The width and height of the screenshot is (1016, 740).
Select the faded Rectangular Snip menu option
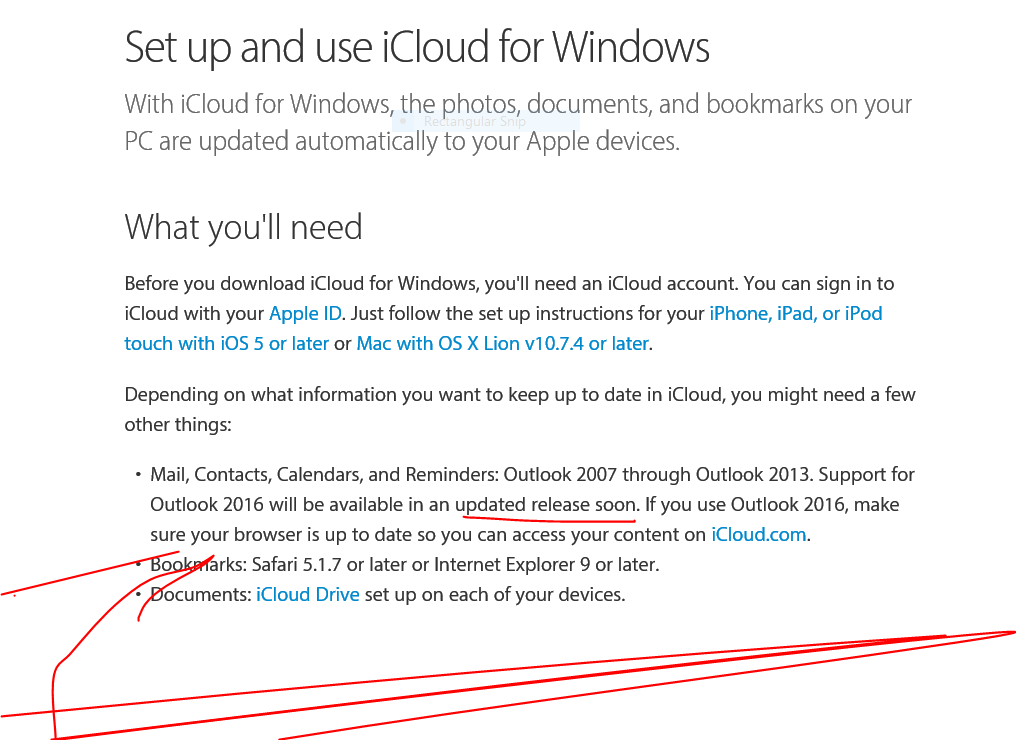(476, 122)
